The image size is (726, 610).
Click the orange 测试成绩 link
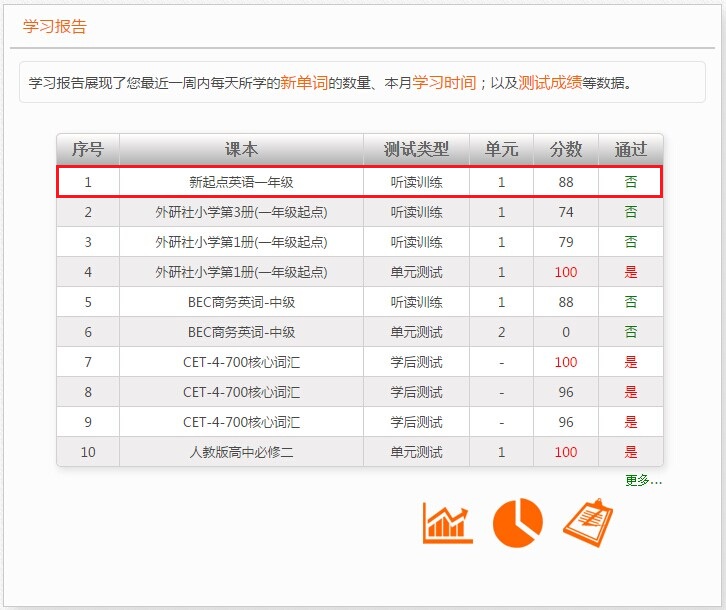(x=550, y=82)
